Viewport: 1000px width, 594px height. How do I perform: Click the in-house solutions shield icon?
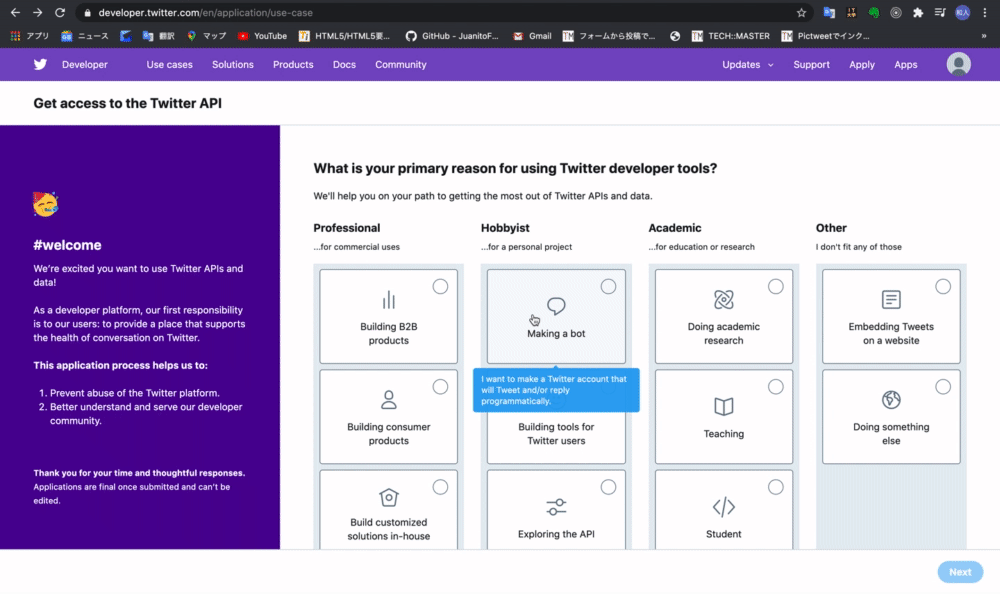click(388, 497)
